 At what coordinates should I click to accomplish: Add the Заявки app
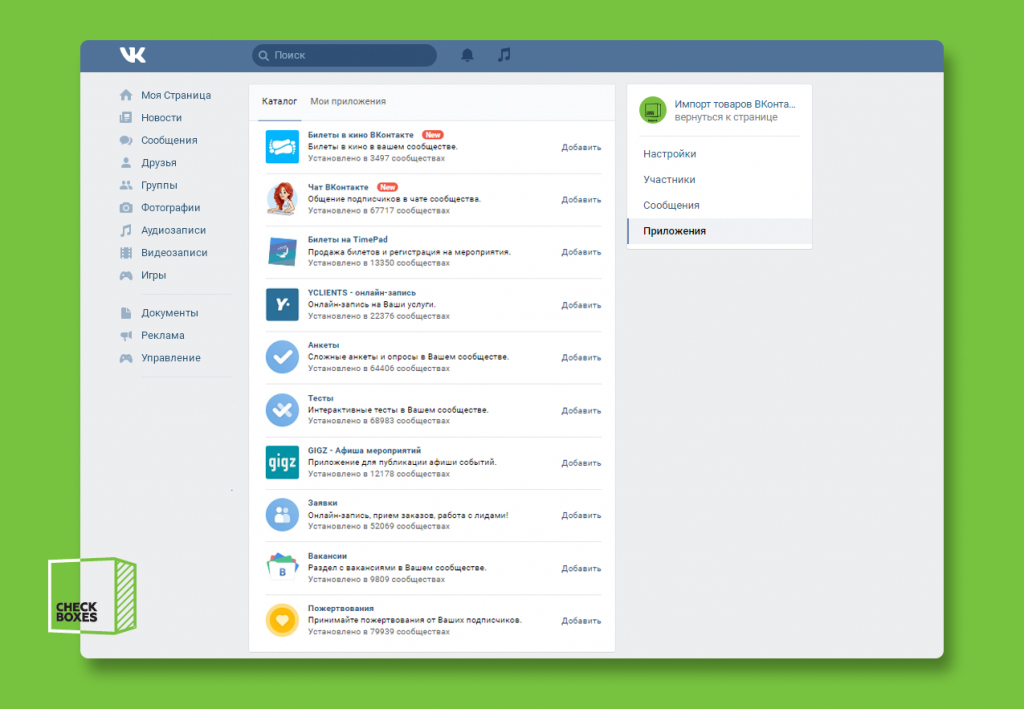pyautogui.click(x=581, y=515)
